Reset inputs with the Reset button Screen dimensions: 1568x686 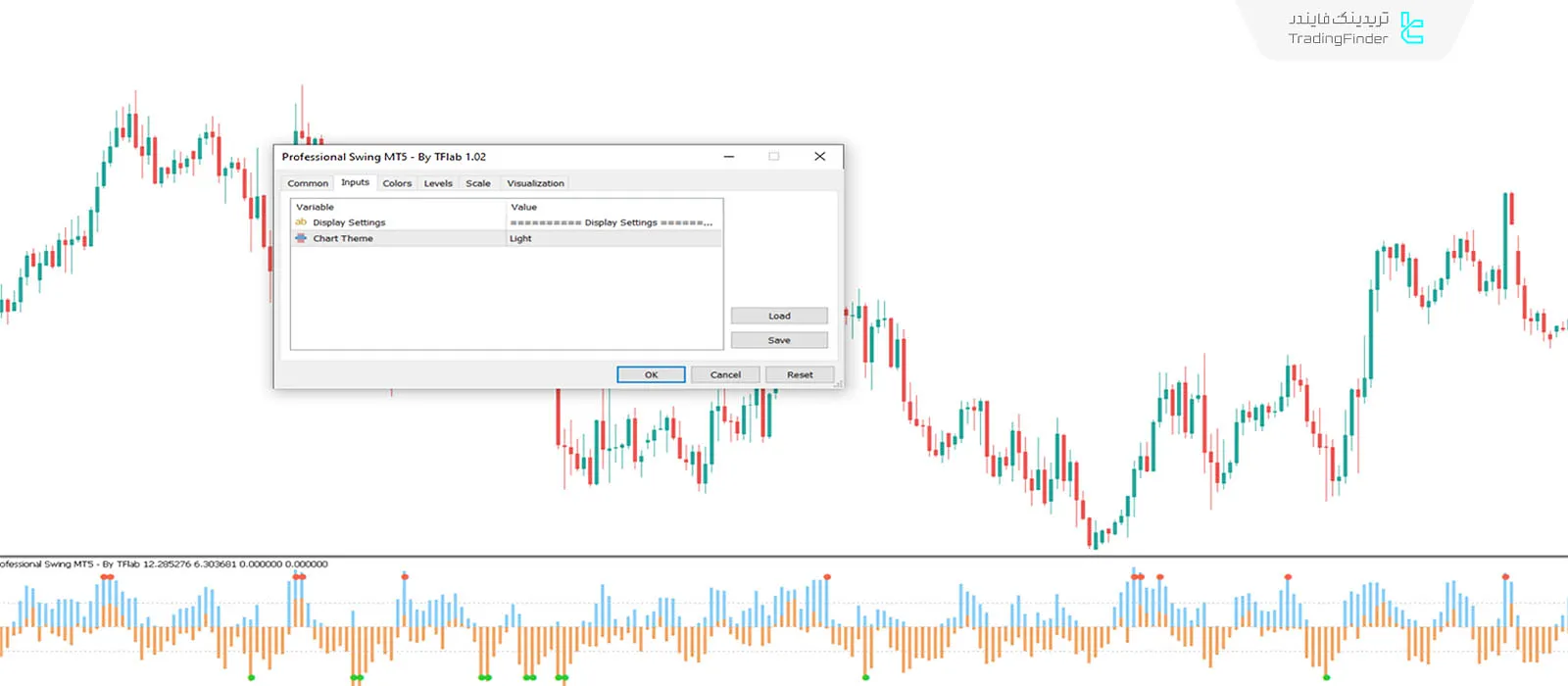(x=800, y=374)
